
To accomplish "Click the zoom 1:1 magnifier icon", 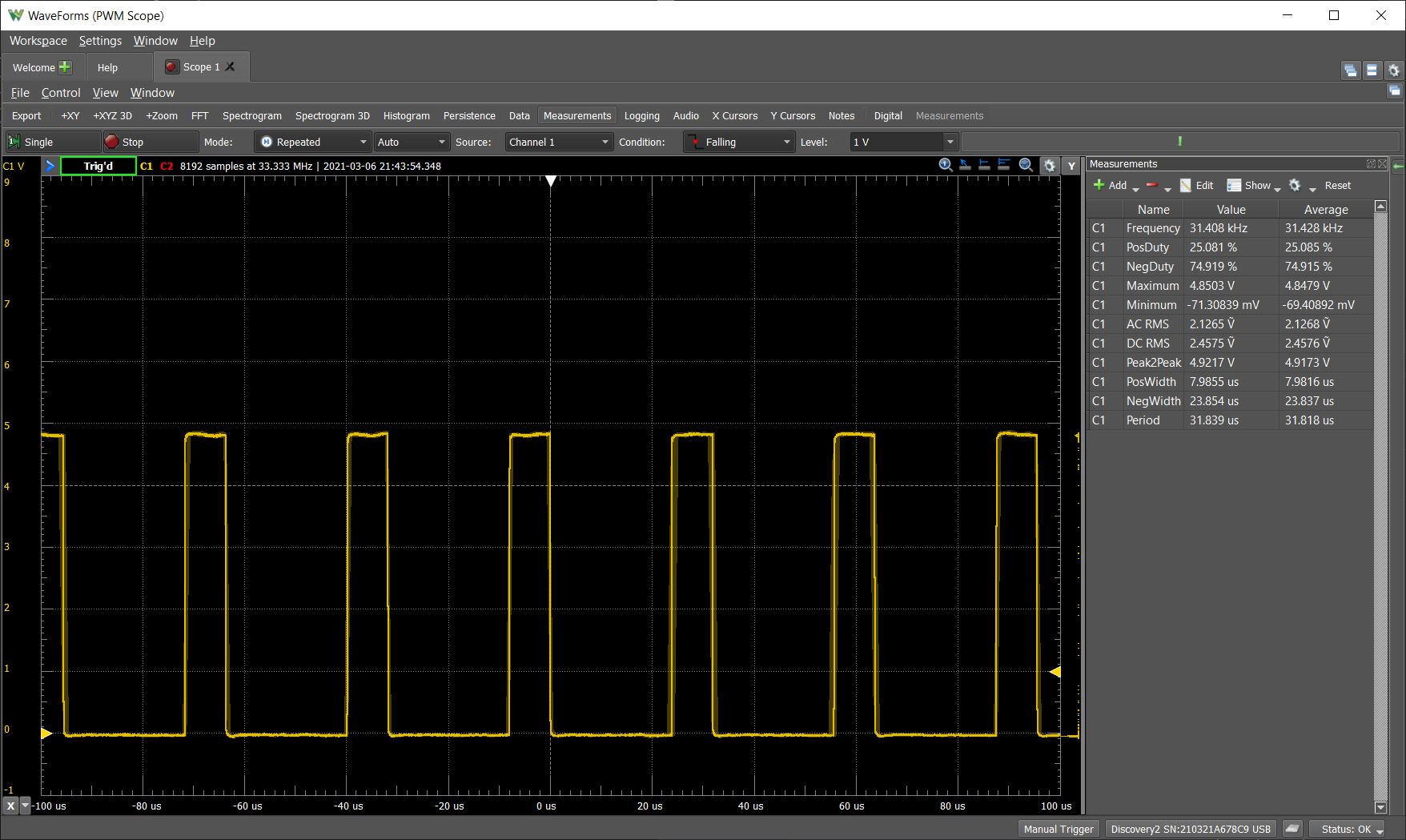I will coord(946,165).
